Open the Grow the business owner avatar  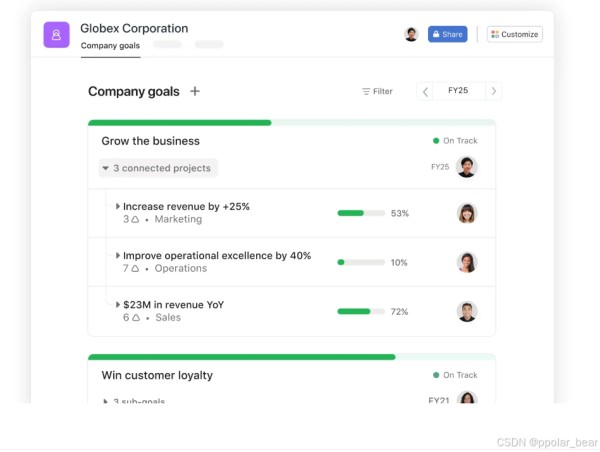click(x=466, y=167)
